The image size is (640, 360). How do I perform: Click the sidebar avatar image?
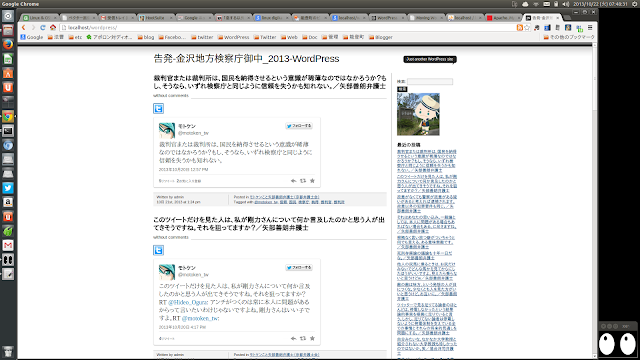point(418,114)
